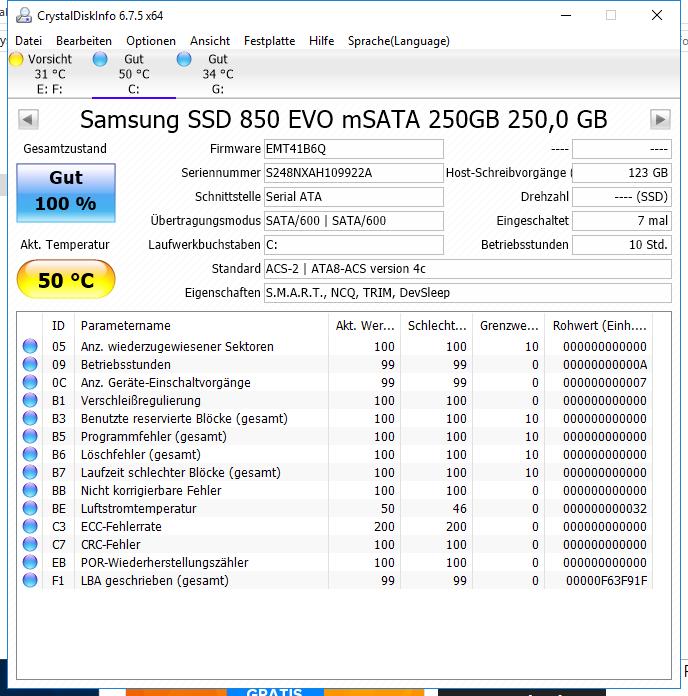Screen dimensions: 688x696
Task: Click status orb of LBA geschrieben row
Action: pyautogui.click(x=30, y=580)
